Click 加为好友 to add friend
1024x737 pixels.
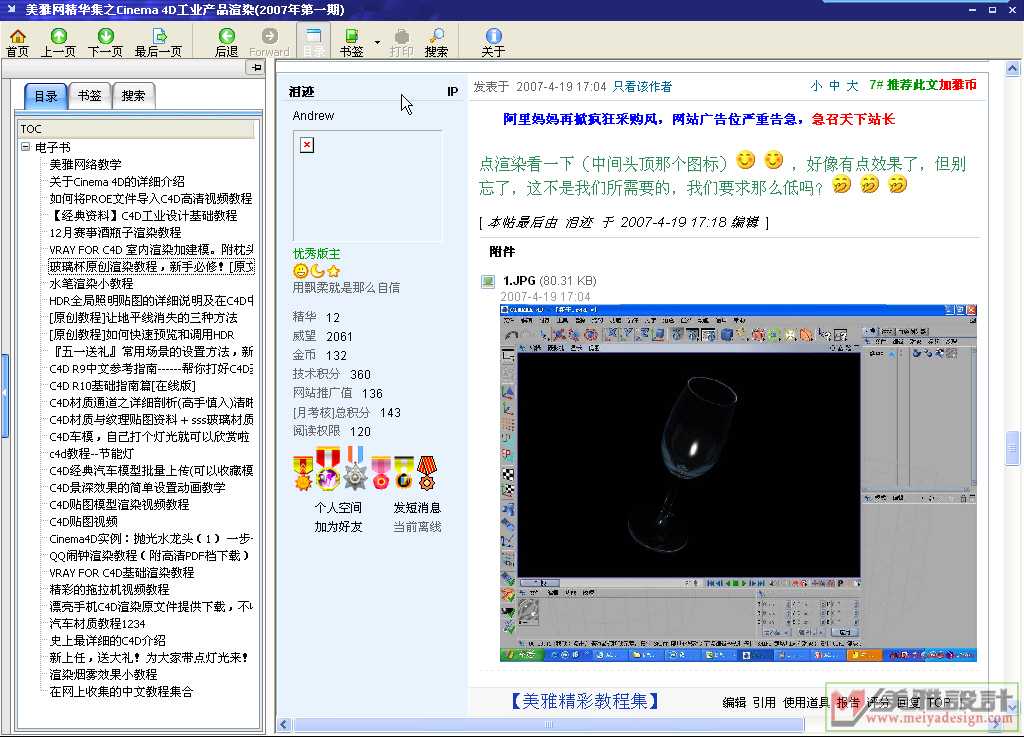[338, 527]
